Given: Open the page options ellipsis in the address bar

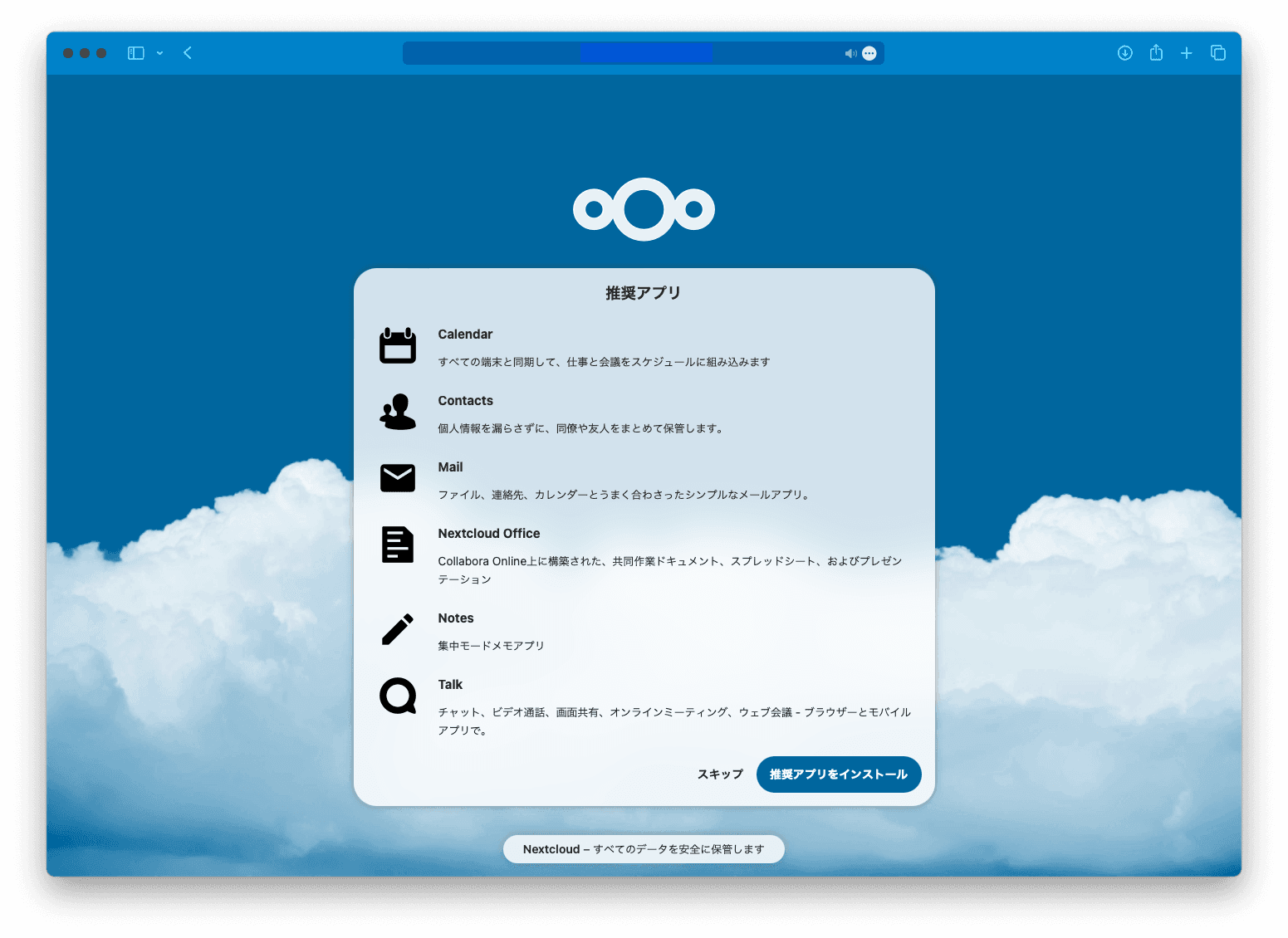Looking at the screenshot, I should pos(869,52).
